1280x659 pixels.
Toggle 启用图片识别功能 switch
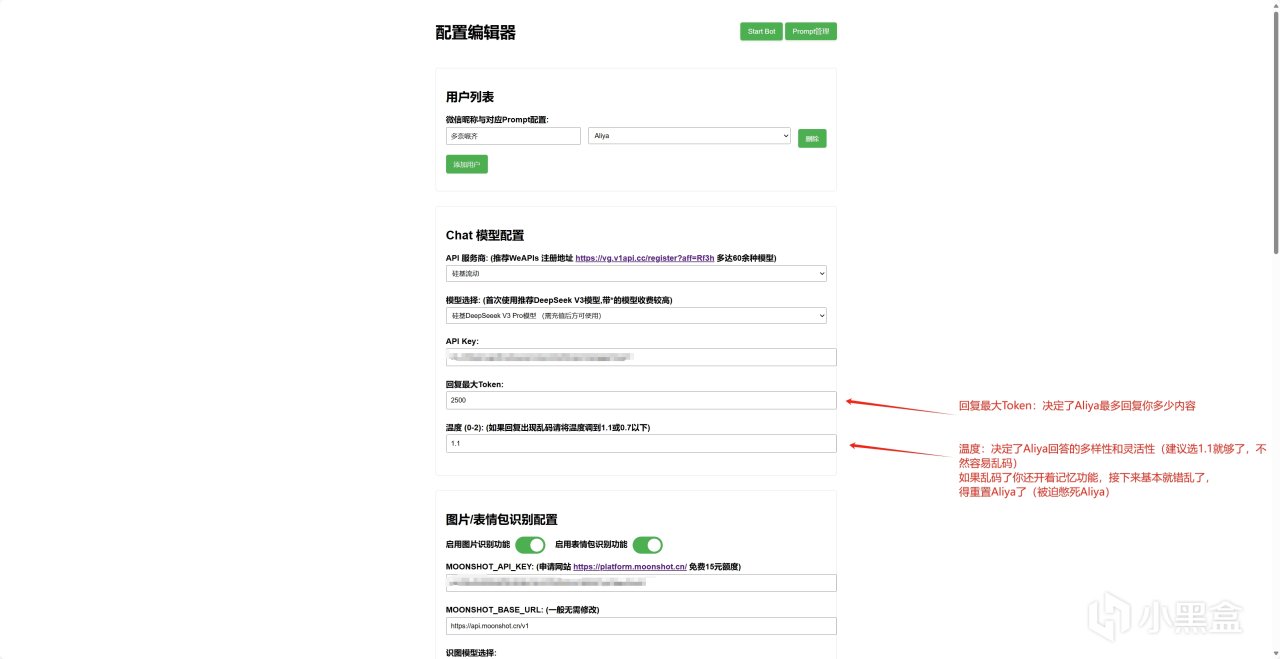(530, 545)
